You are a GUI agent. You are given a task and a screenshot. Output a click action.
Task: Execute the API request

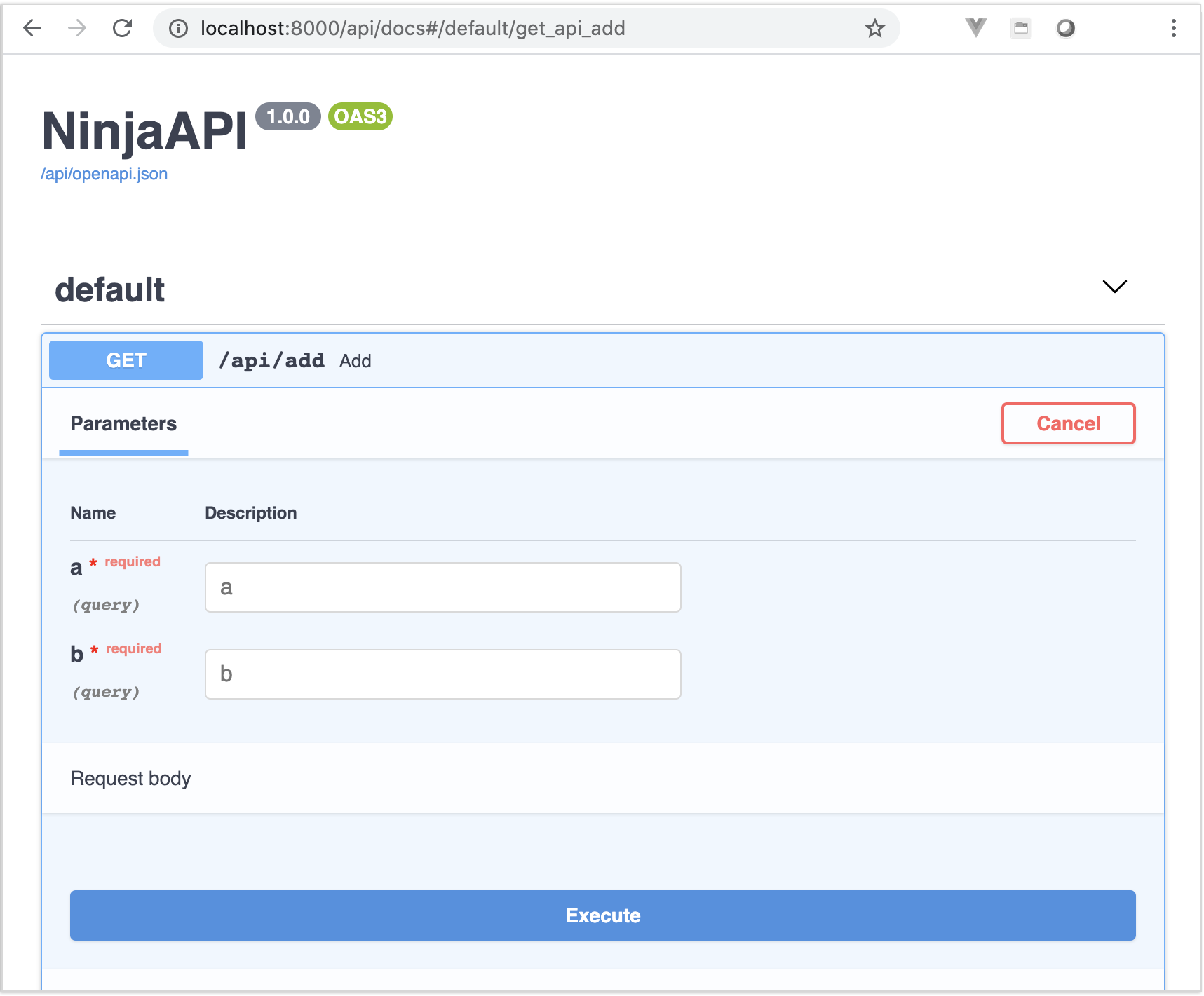click(602, 915)
